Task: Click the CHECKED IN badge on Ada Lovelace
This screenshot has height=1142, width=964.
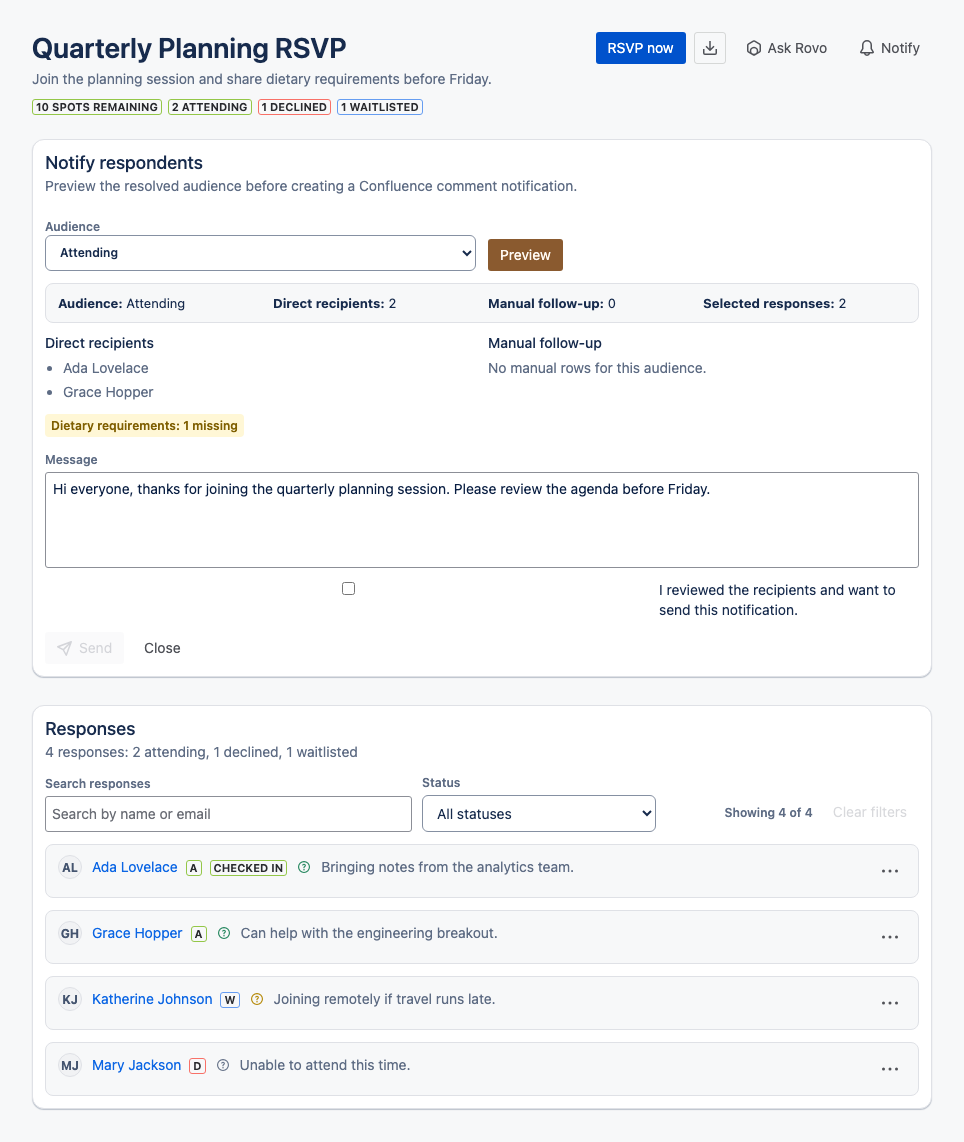Action: pyautogui.click(x=248, y=868)
